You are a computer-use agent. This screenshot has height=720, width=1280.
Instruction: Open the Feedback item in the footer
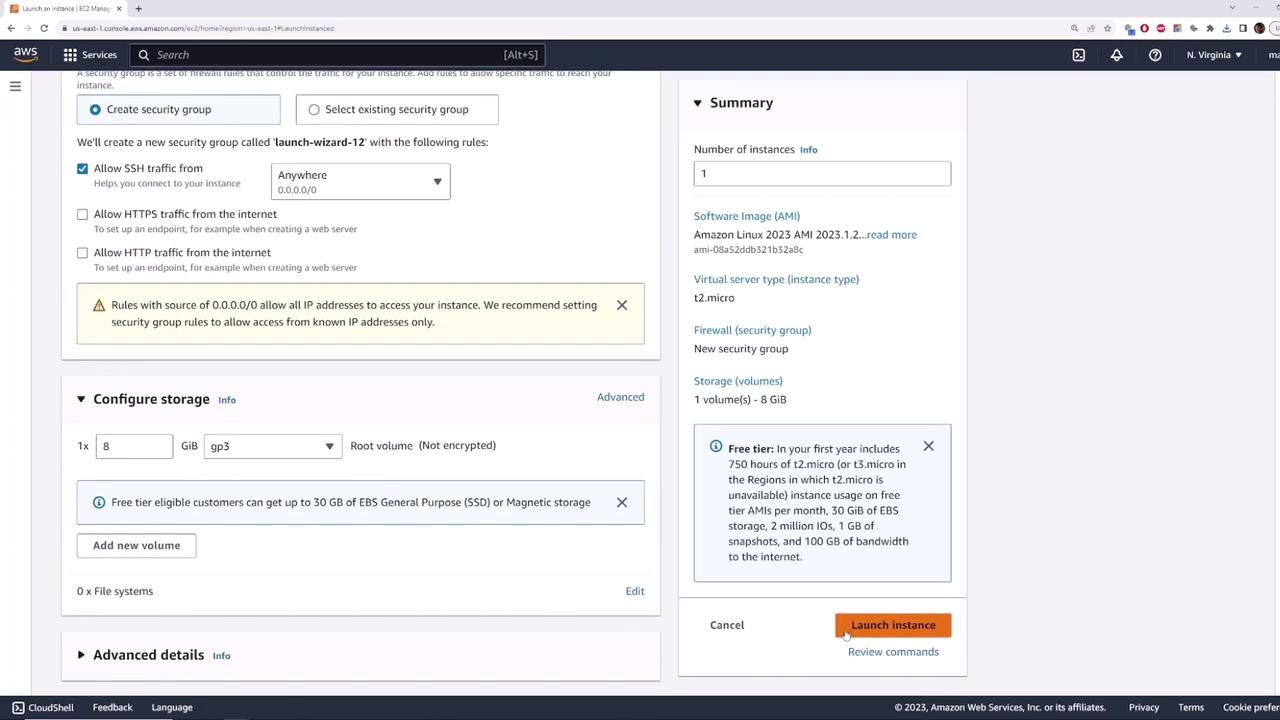pos(112,707)
